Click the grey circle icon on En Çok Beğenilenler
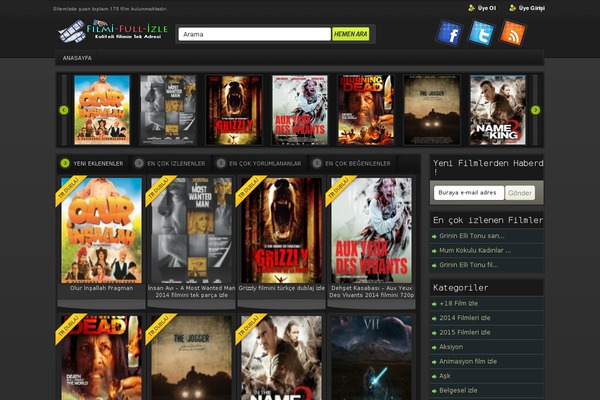This screenshot has height=400, width=600. pyautogui.click(x=317, y=163)
